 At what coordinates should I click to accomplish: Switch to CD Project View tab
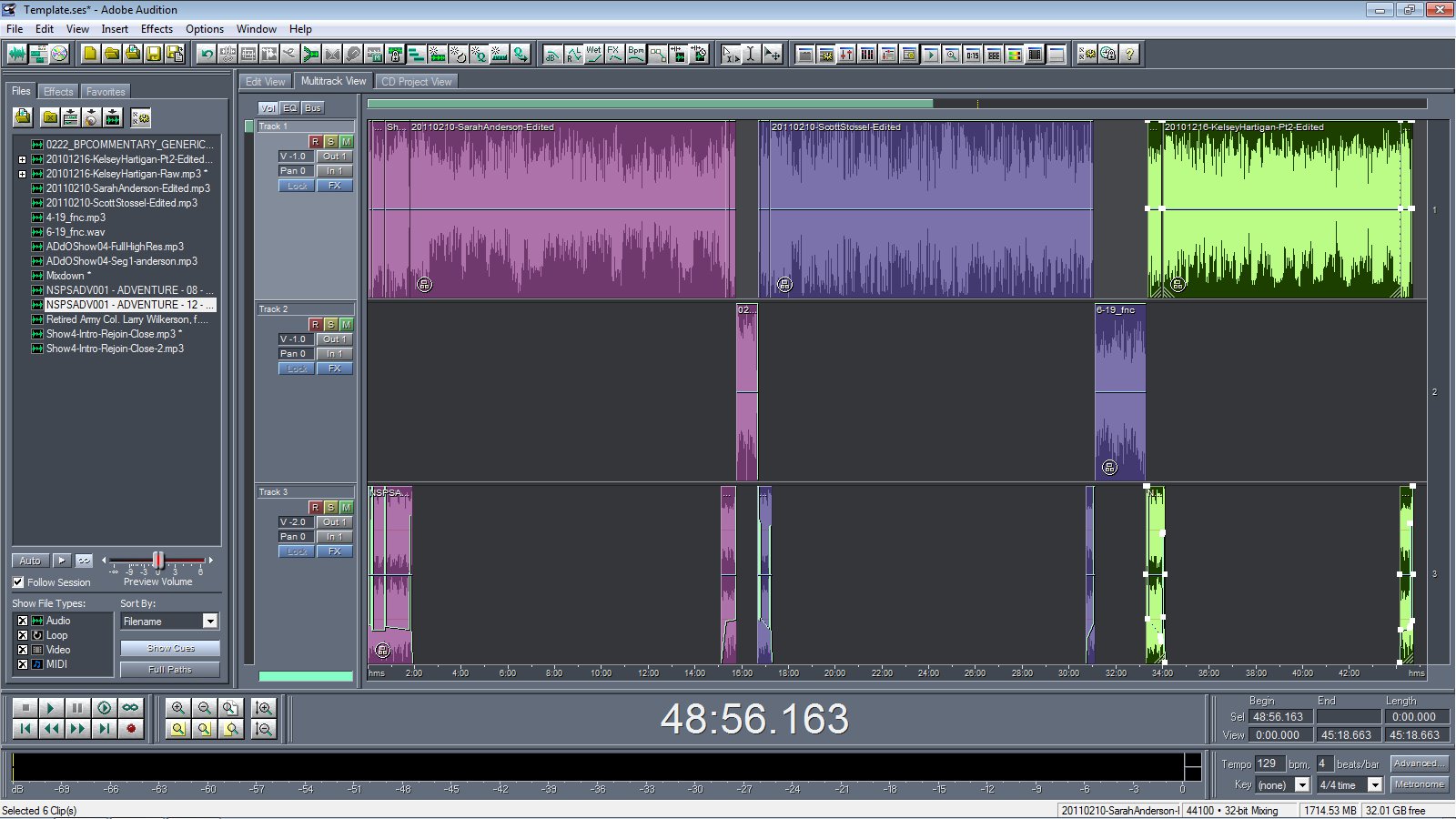[416, 82]
